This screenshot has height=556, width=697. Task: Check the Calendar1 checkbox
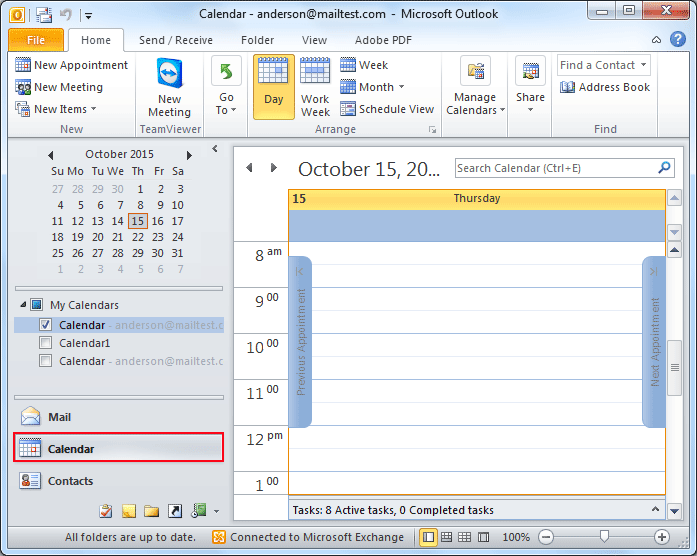tap(45, 343)
